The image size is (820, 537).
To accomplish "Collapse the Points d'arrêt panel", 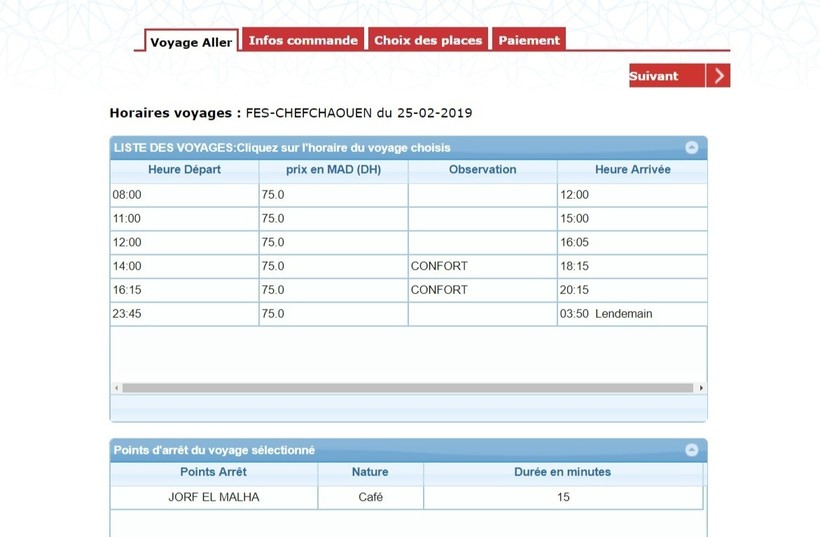I will (691, 450).
